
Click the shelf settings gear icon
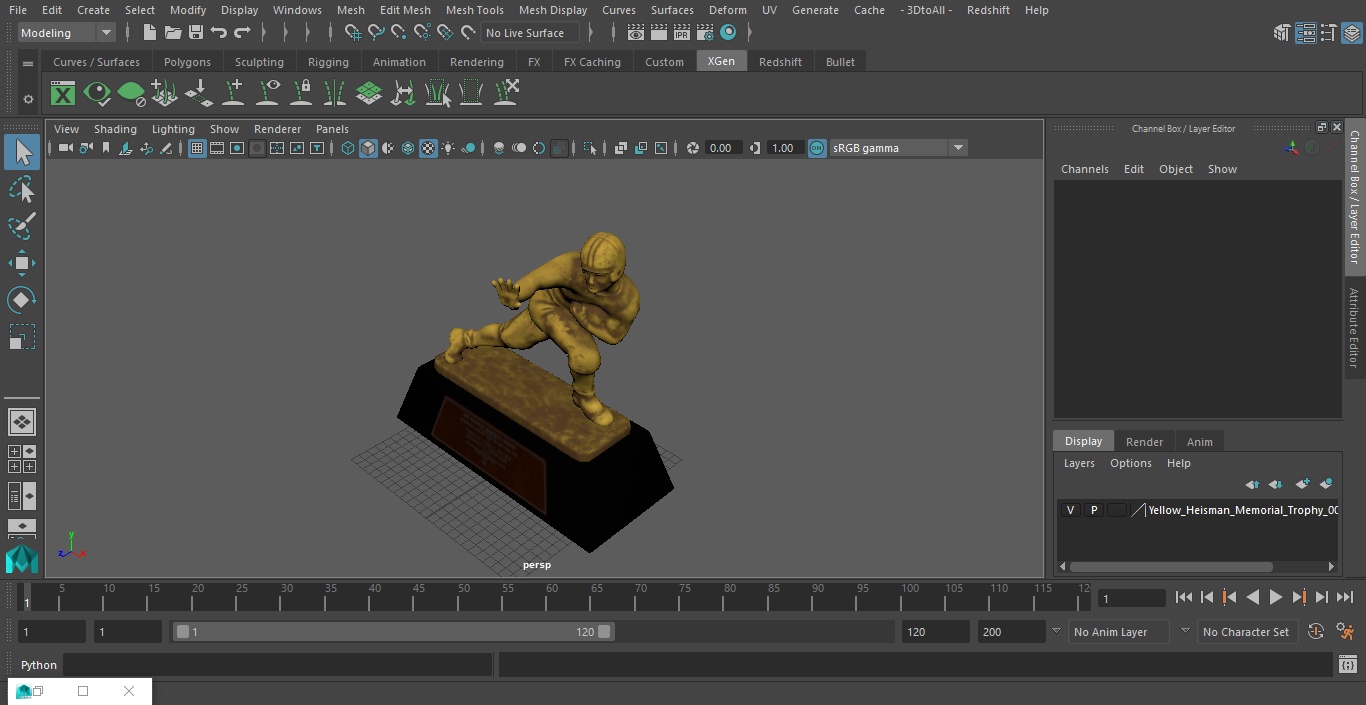pos(28,99)
